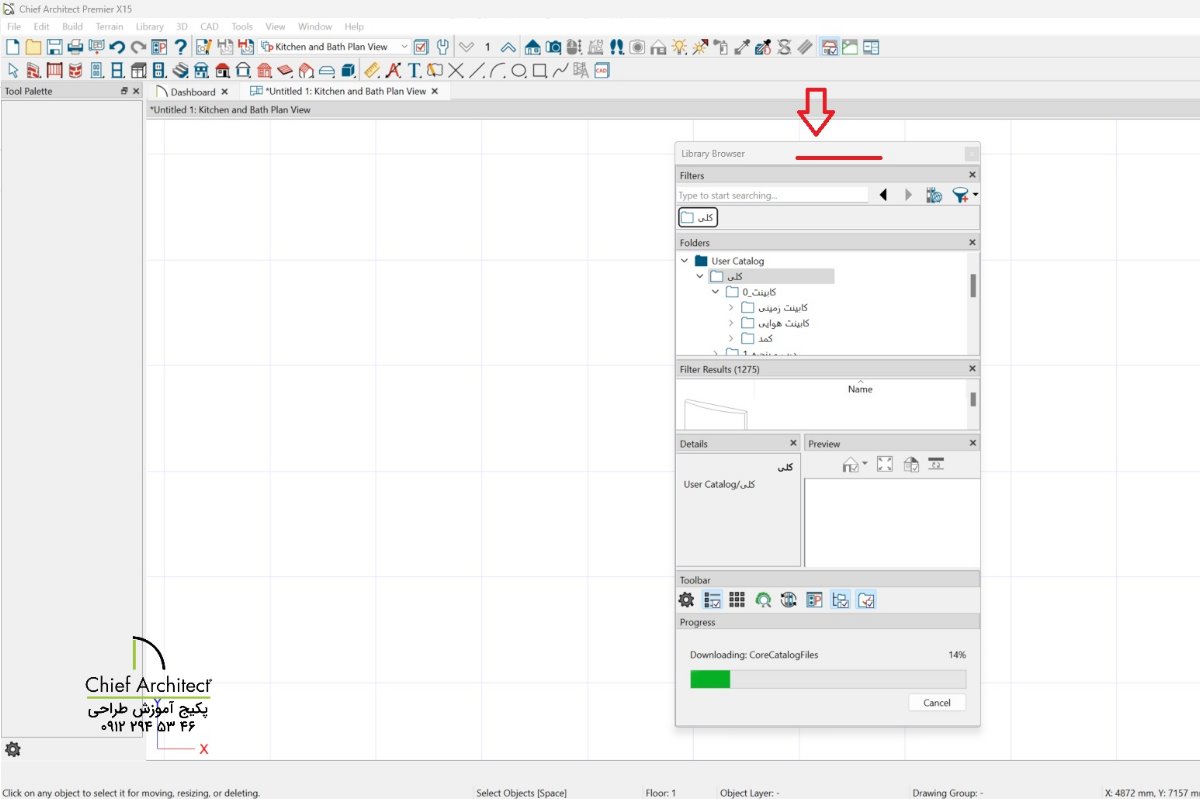The height and width of the screenshot is (799, 1200).
Task: Toggle the Preview panel fill window icon
Action: (x=884, y=464)
